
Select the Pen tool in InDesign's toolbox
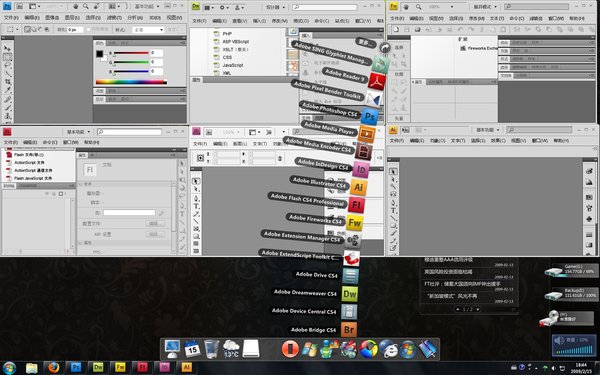click(x=196, y=198)
